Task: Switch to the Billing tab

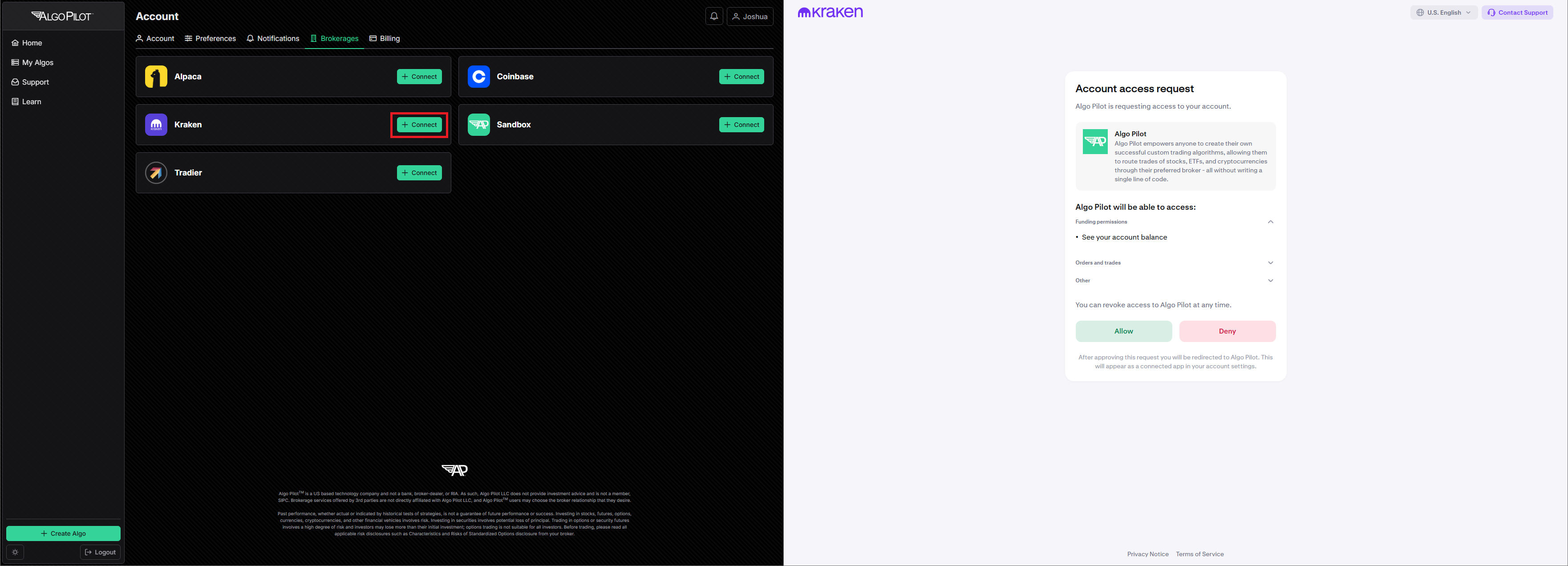Action: [x=385, y=38]
